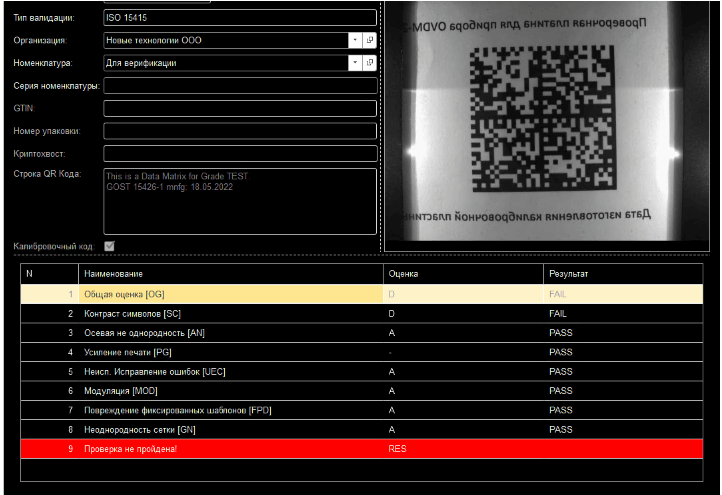Click the Результат column header
722x495 pixels.
pyautogui.click(x=623, y=274)
